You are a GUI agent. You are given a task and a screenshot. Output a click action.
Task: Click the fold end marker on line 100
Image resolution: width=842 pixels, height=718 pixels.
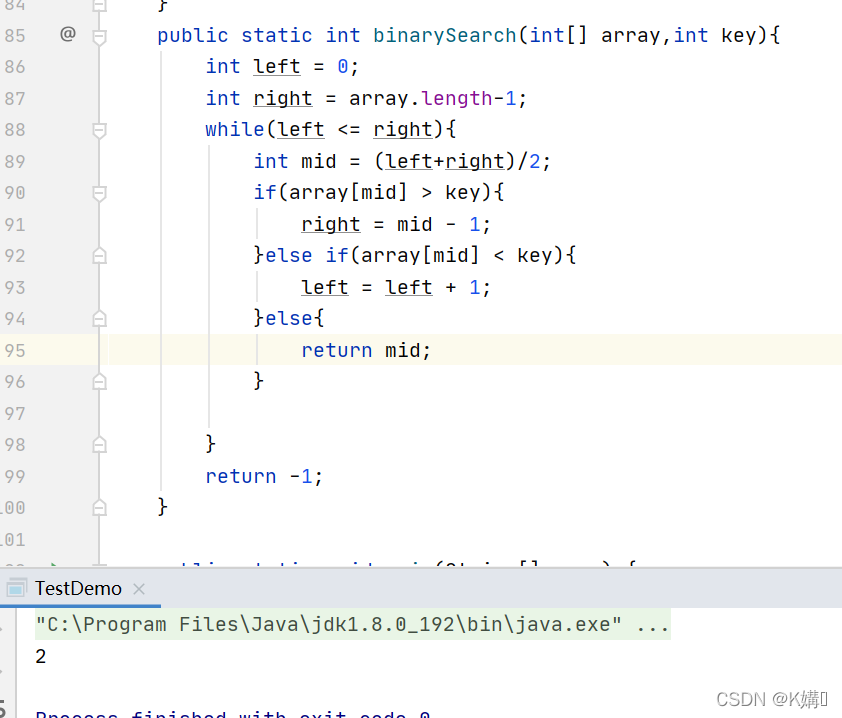tap(99, 508)
